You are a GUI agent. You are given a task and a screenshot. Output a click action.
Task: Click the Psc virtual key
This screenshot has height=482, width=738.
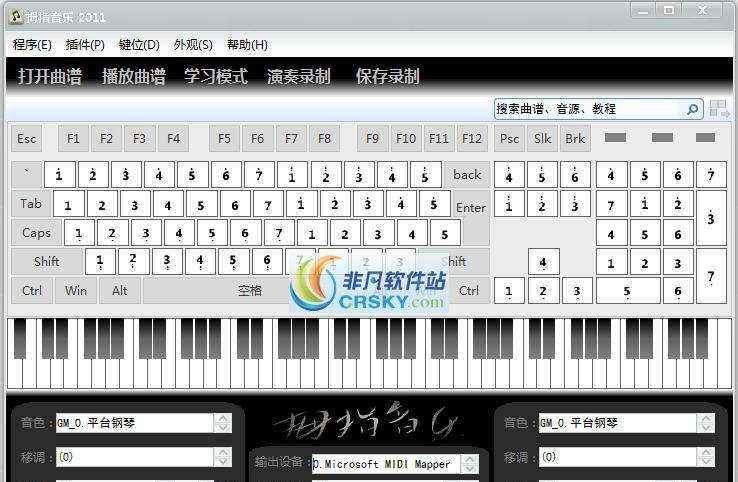click(x=509, y=138)
